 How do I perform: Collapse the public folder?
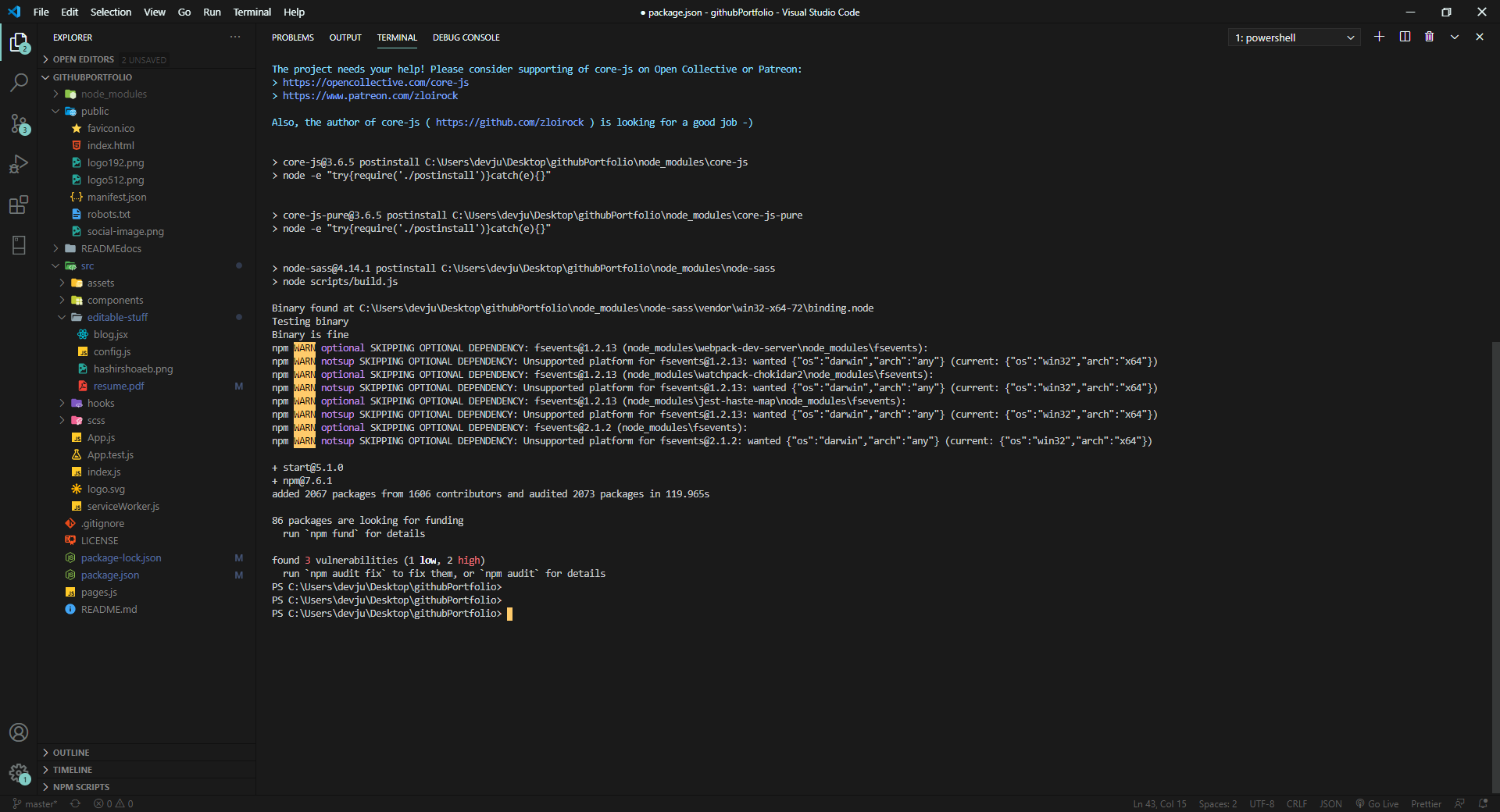point(147,111)
